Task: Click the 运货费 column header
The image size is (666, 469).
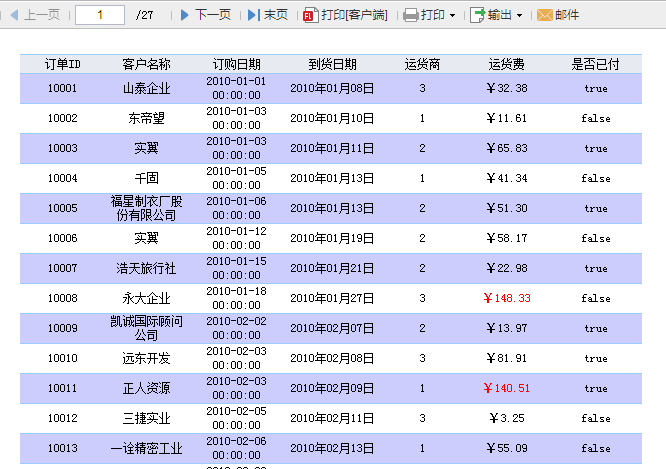Action: coord(506,64)
